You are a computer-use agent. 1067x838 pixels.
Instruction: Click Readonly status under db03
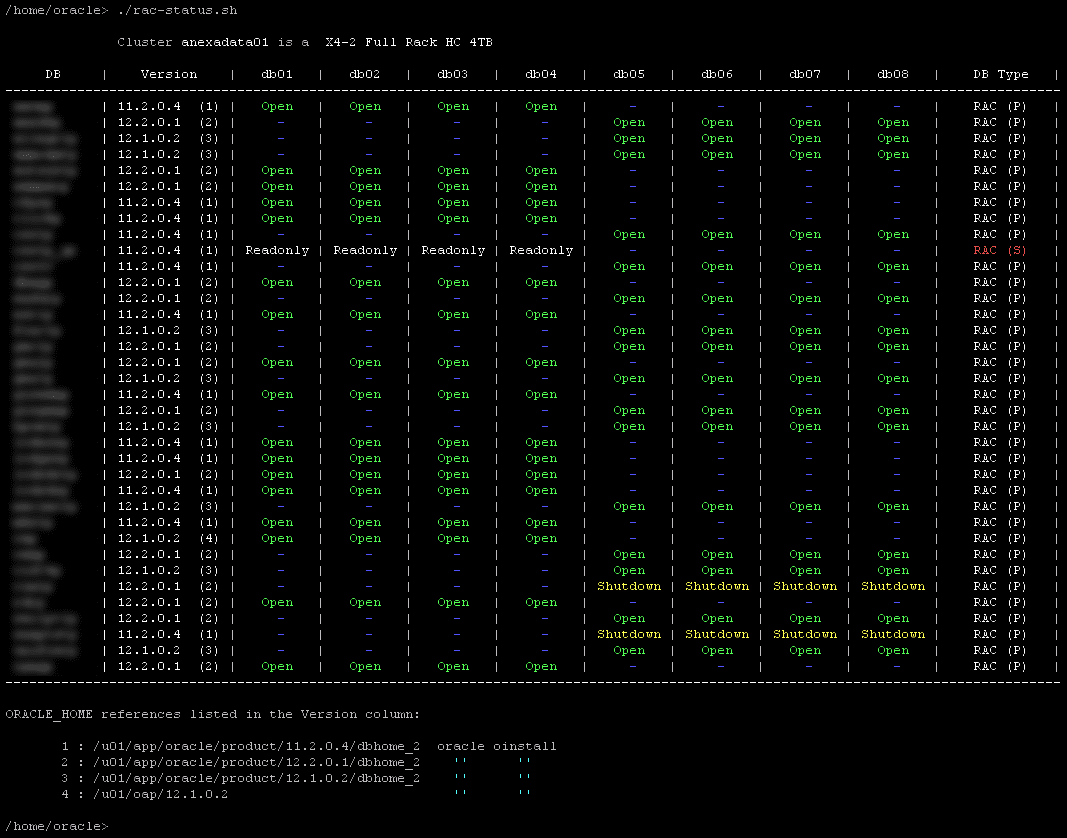453,251
